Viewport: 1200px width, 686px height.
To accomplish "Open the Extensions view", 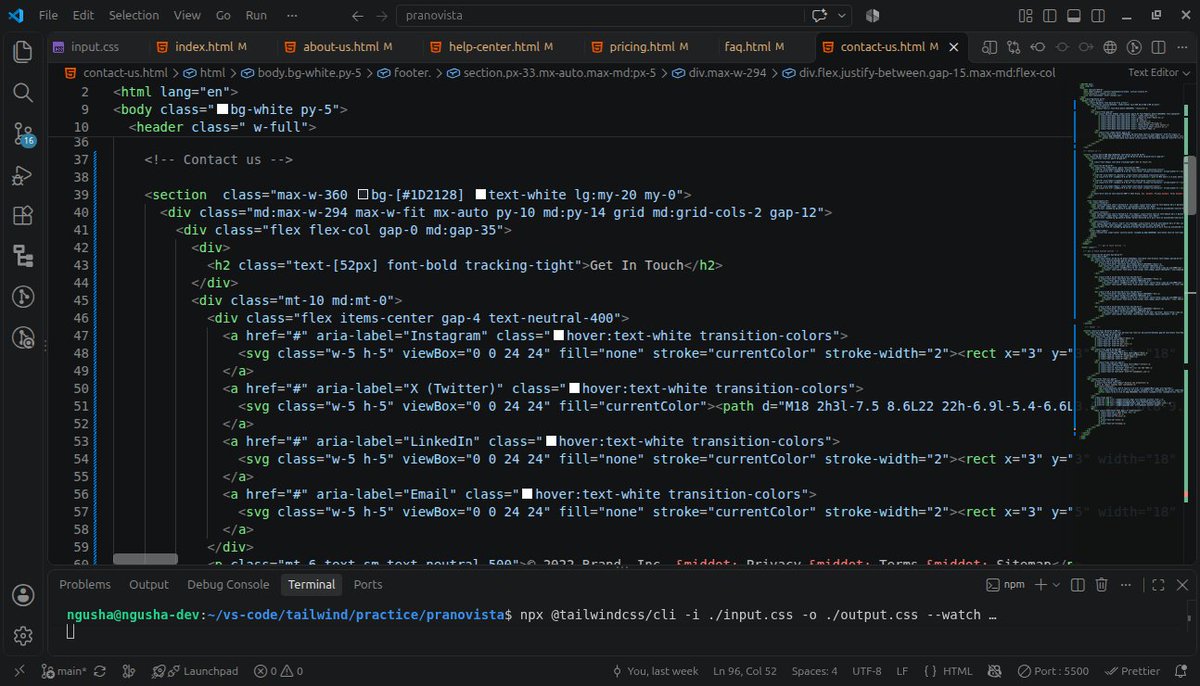I will pyautogui.click(x=23, y=216).
